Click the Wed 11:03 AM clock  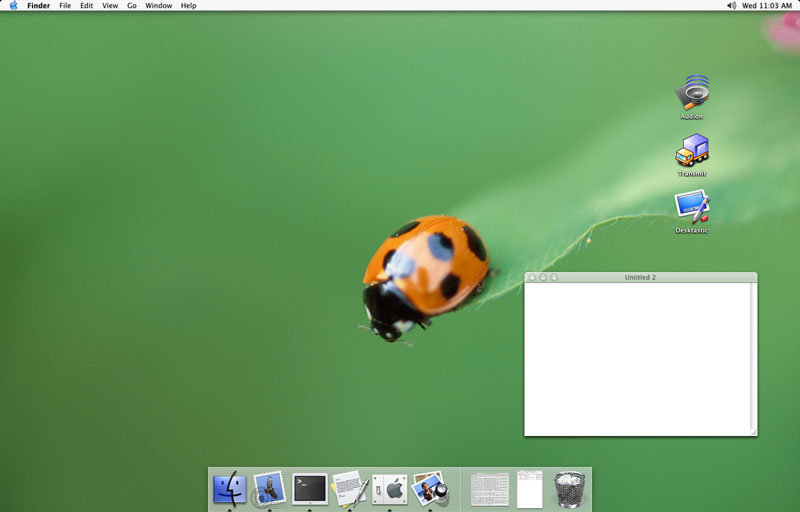tap(767, 6)
